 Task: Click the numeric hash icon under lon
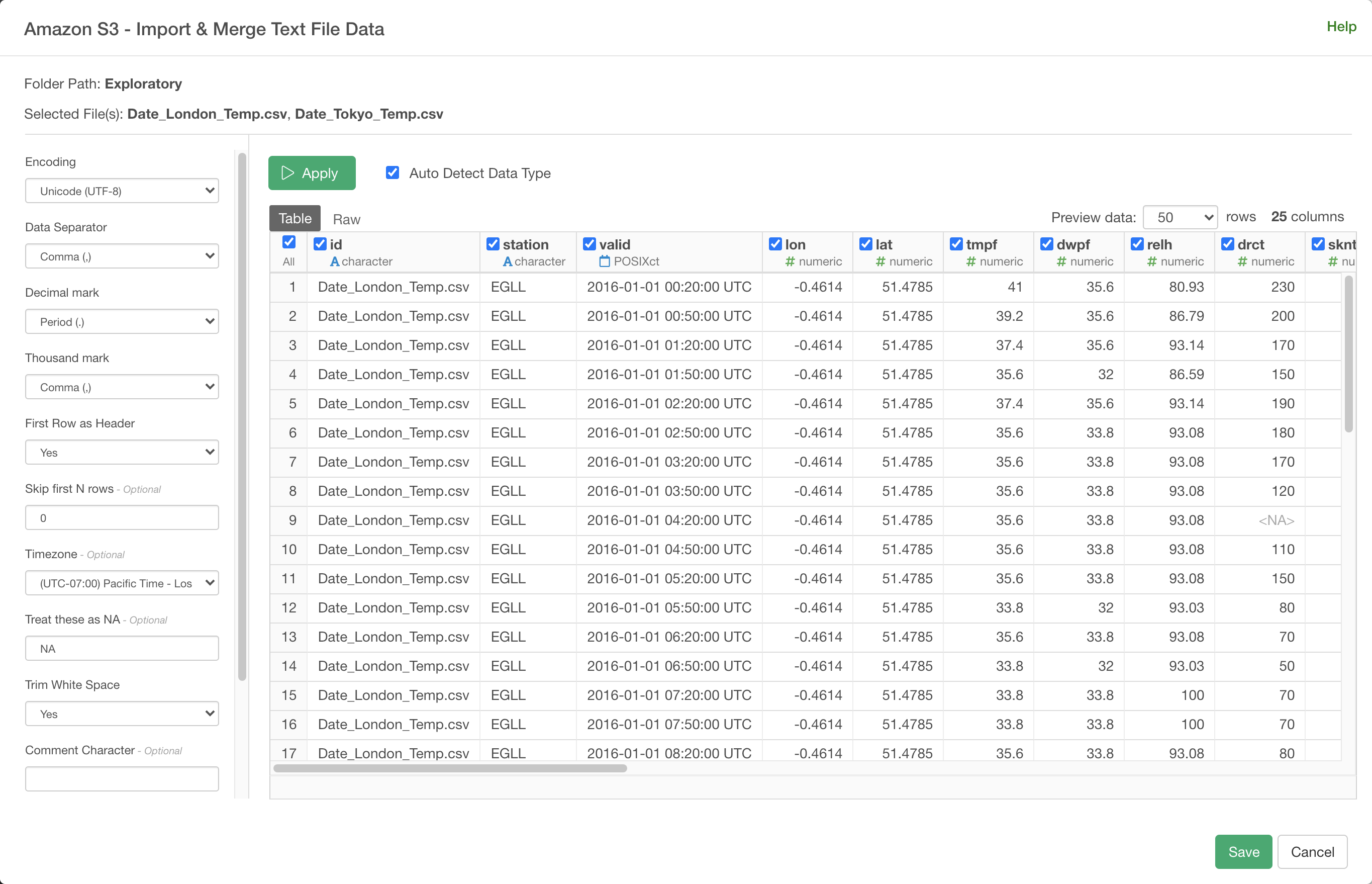pyautogui.click(x=790, y=262)
